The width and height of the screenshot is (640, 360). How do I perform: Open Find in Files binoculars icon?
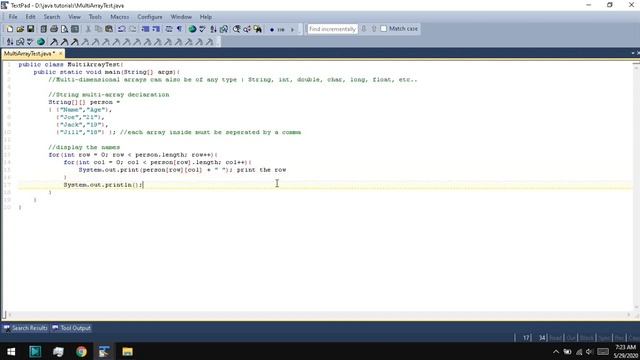[x=258, y=29]
